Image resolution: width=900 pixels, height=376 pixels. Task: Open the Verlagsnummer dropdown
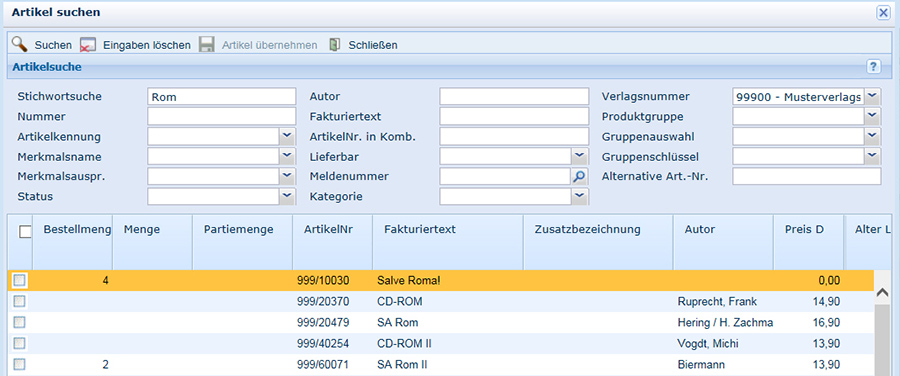click(872, 96)
